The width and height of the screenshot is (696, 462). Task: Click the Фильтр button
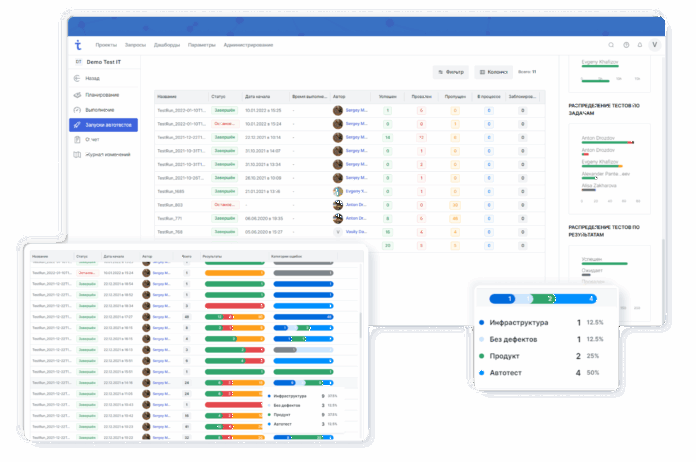coord(451,72)
